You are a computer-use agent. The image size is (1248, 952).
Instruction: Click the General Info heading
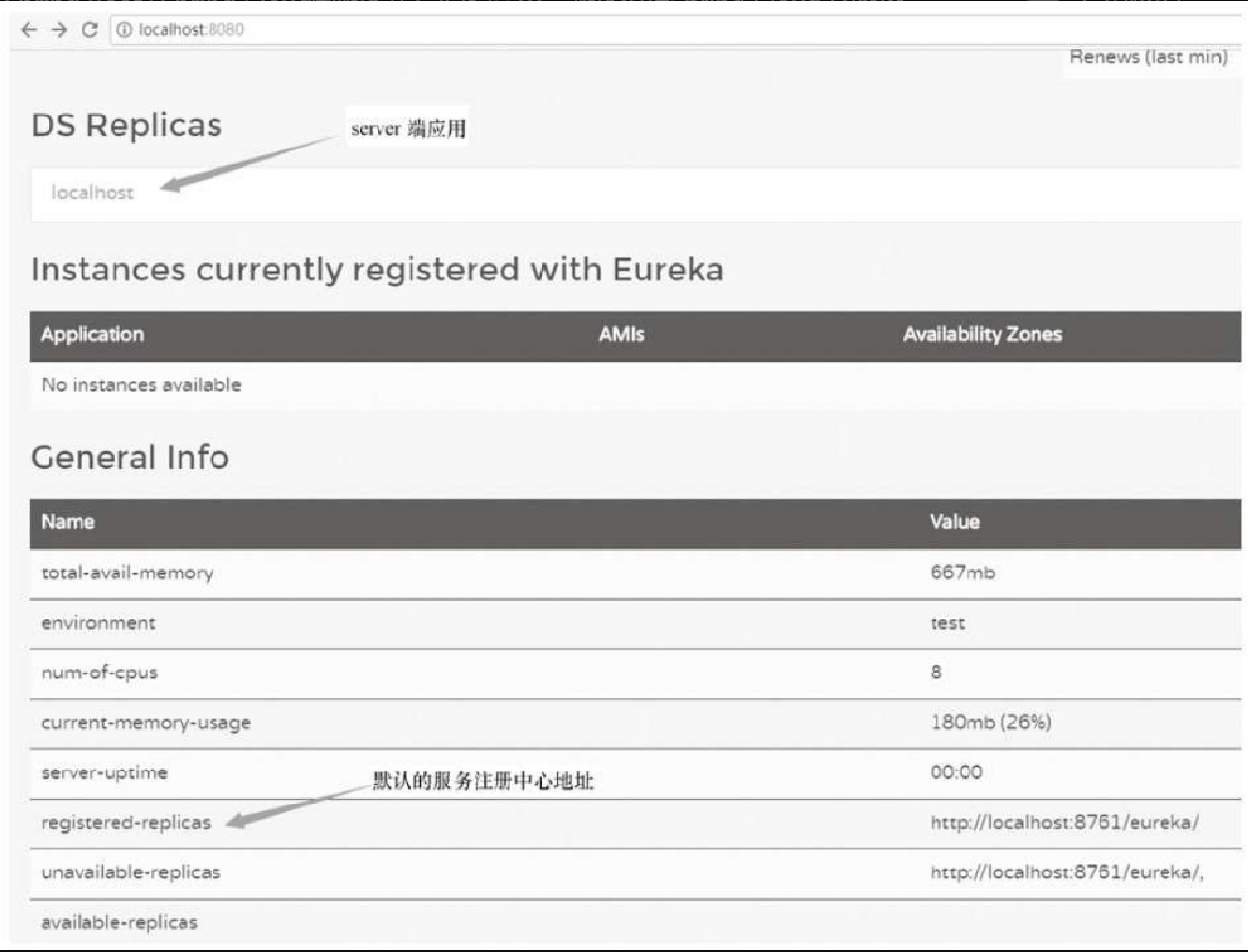[x=130, y=457]
